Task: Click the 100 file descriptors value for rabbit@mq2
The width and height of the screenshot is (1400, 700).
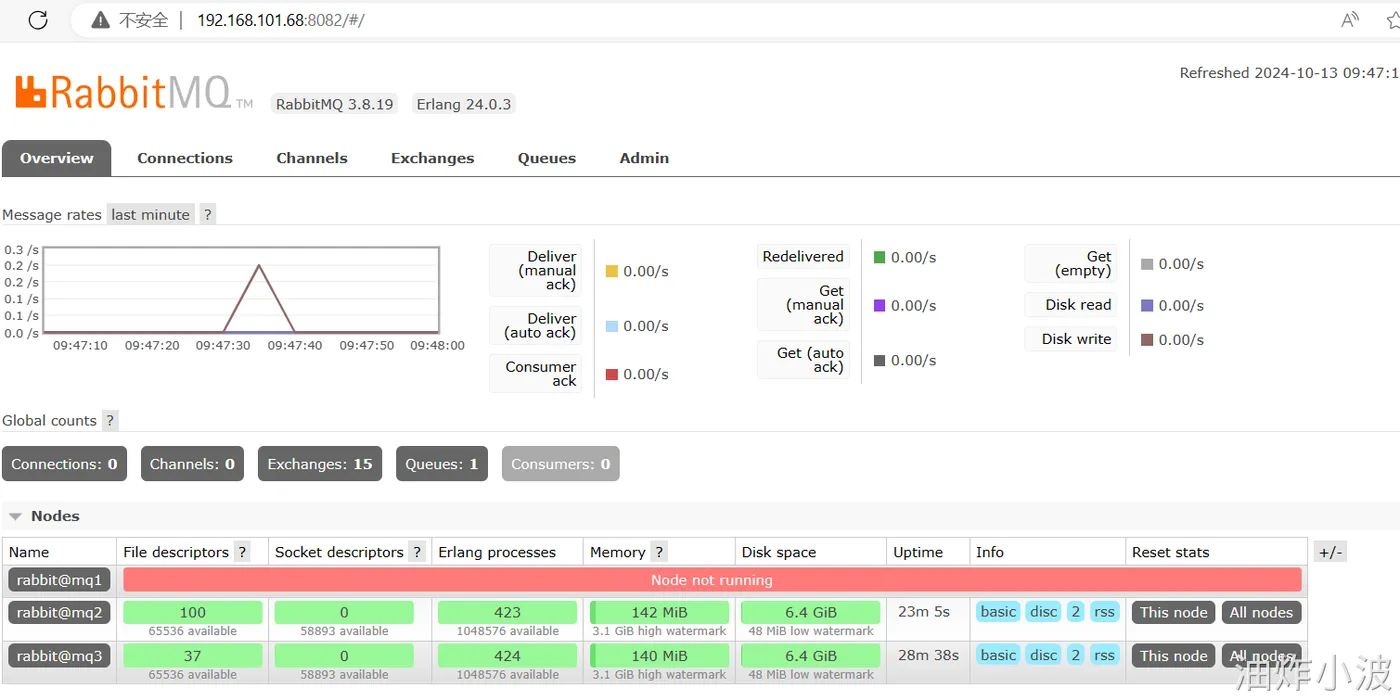Action: [193, 612]
